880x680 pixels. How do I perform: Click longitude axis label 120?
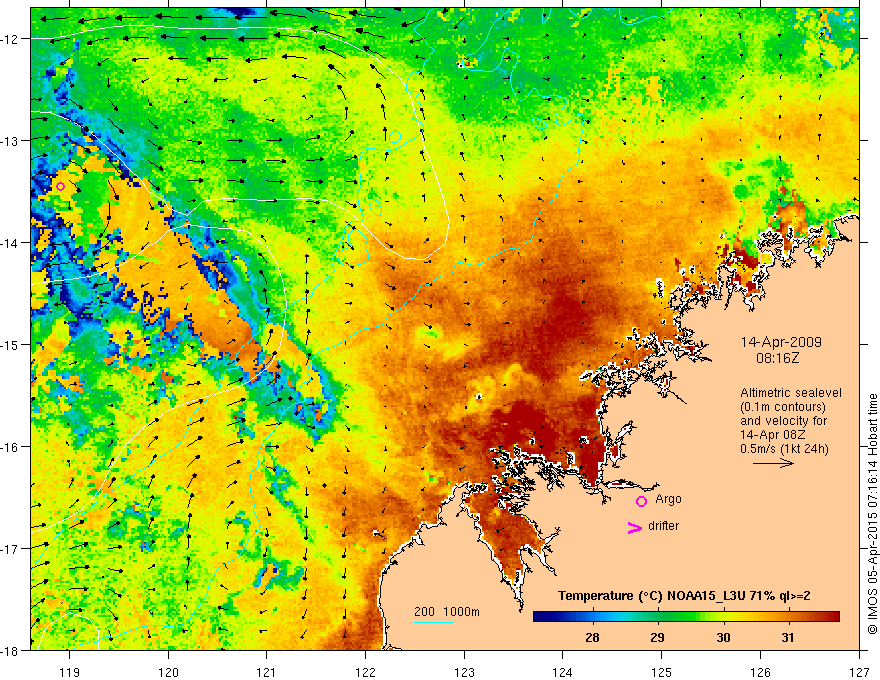pyautogui.click(x=168, y=673)
